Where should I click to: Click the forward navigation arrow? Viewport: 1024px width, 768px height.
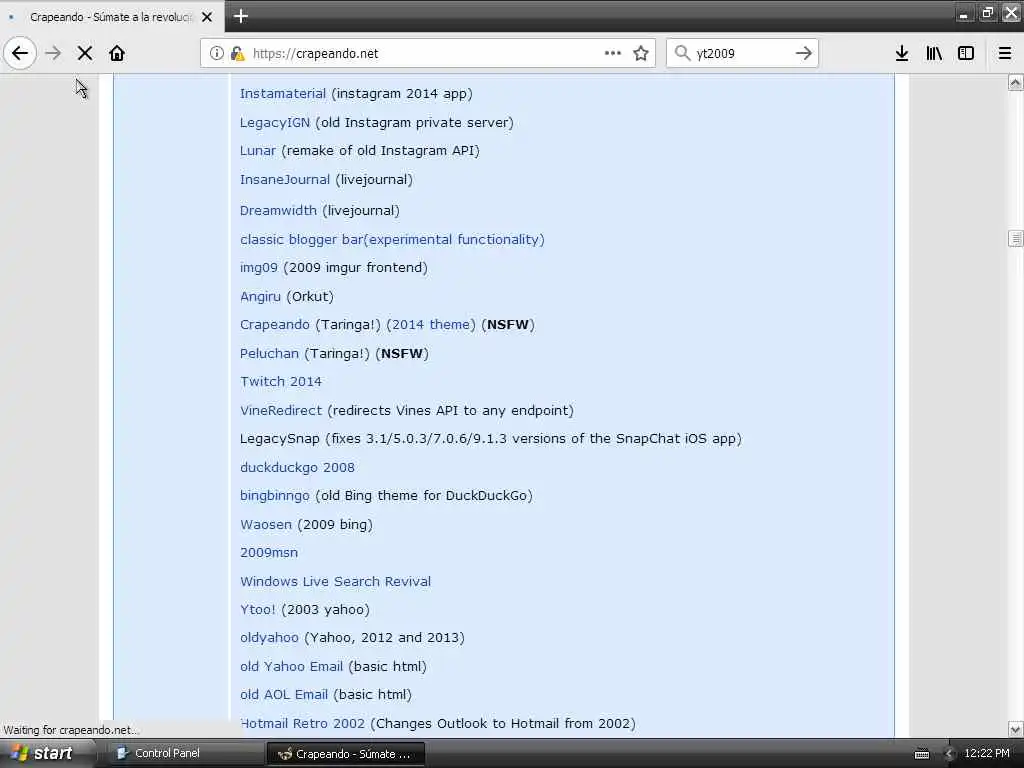[53, 53]
